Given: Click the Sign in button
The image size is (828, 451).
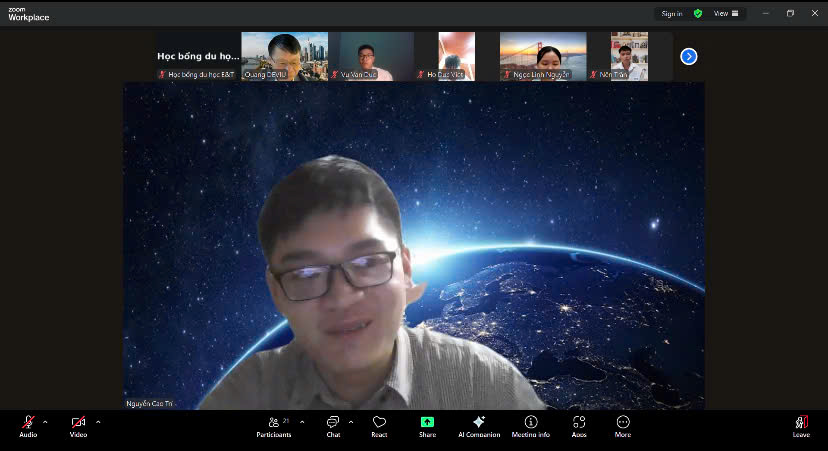Looking at the screenshot, I should click(671, 14).
